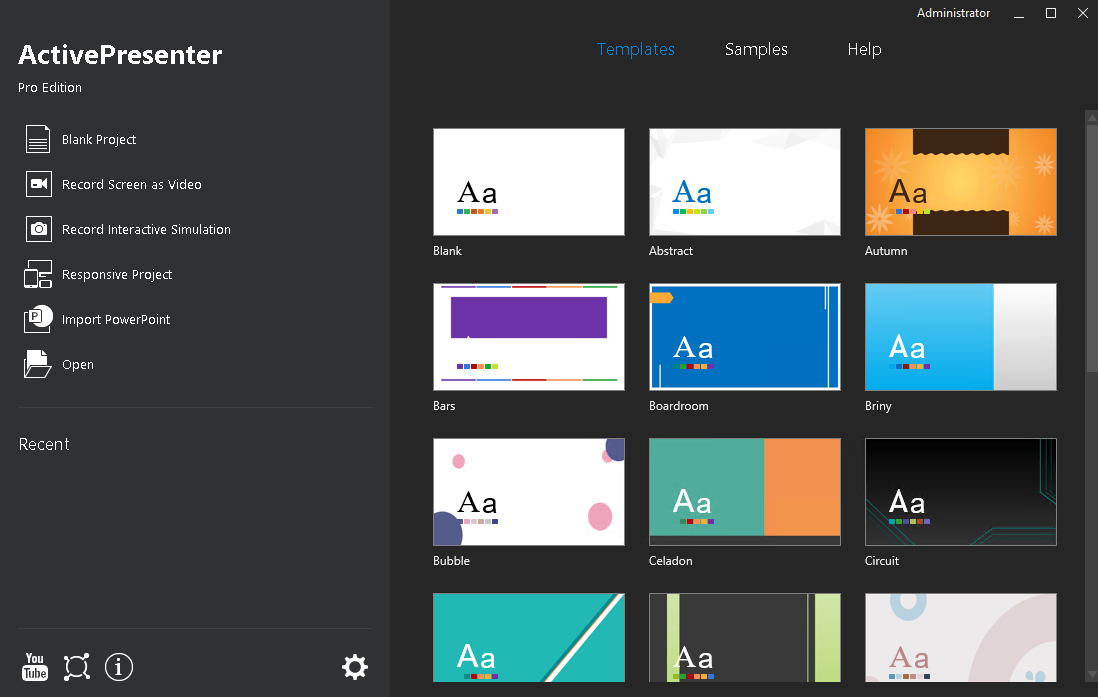Click the Briny template name
This screenshot has width=1098, height=697.
point(878,406)
